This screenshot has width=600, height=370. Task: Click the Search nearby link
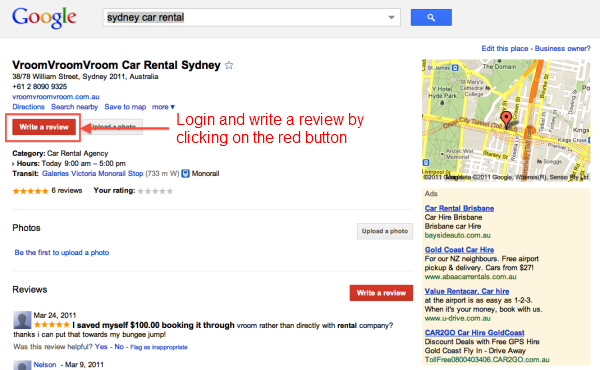tap(75, 107)
